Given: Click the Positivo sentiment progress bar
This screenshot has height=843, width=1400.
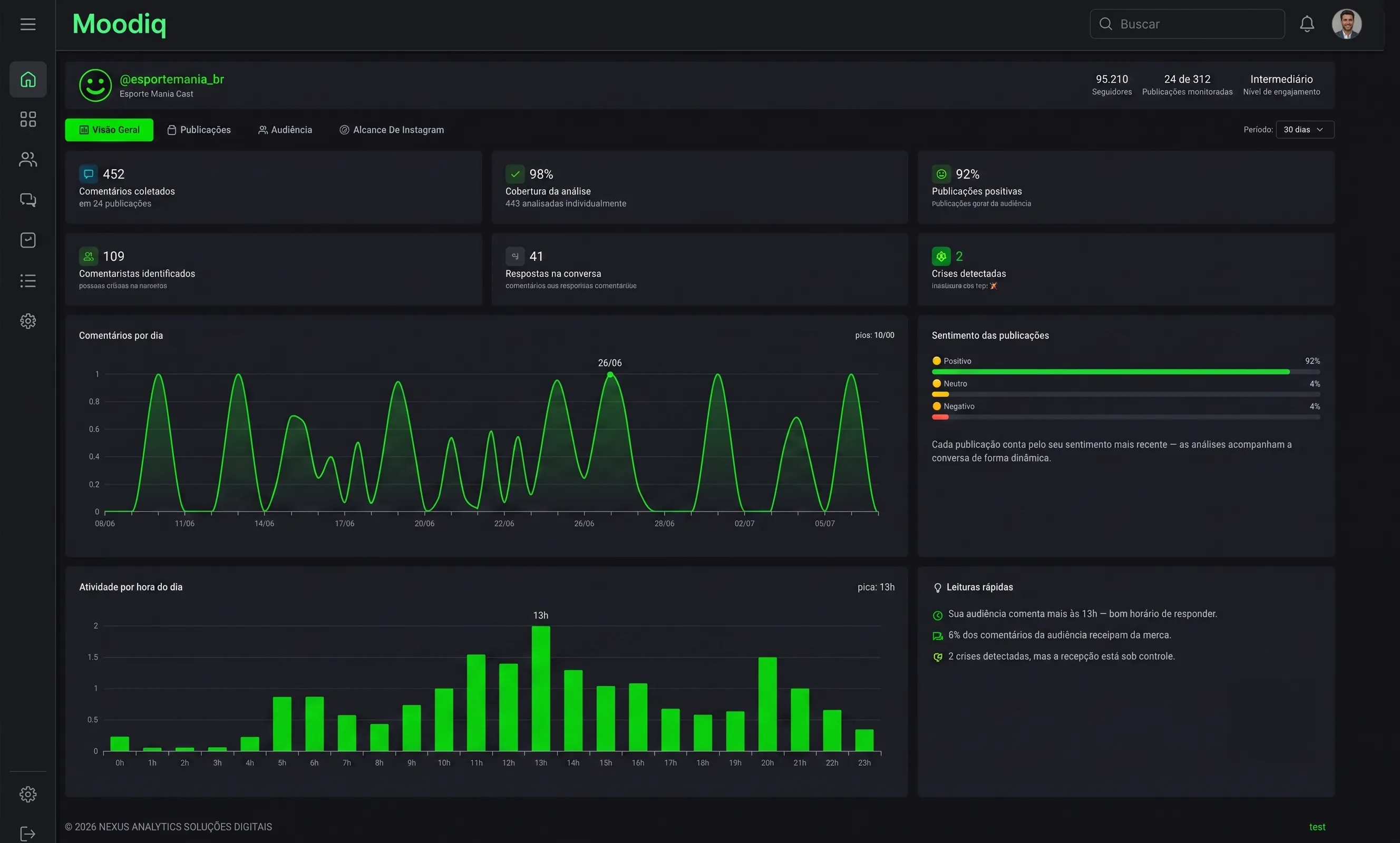Looking at the screenshot, I should 1125,371.
